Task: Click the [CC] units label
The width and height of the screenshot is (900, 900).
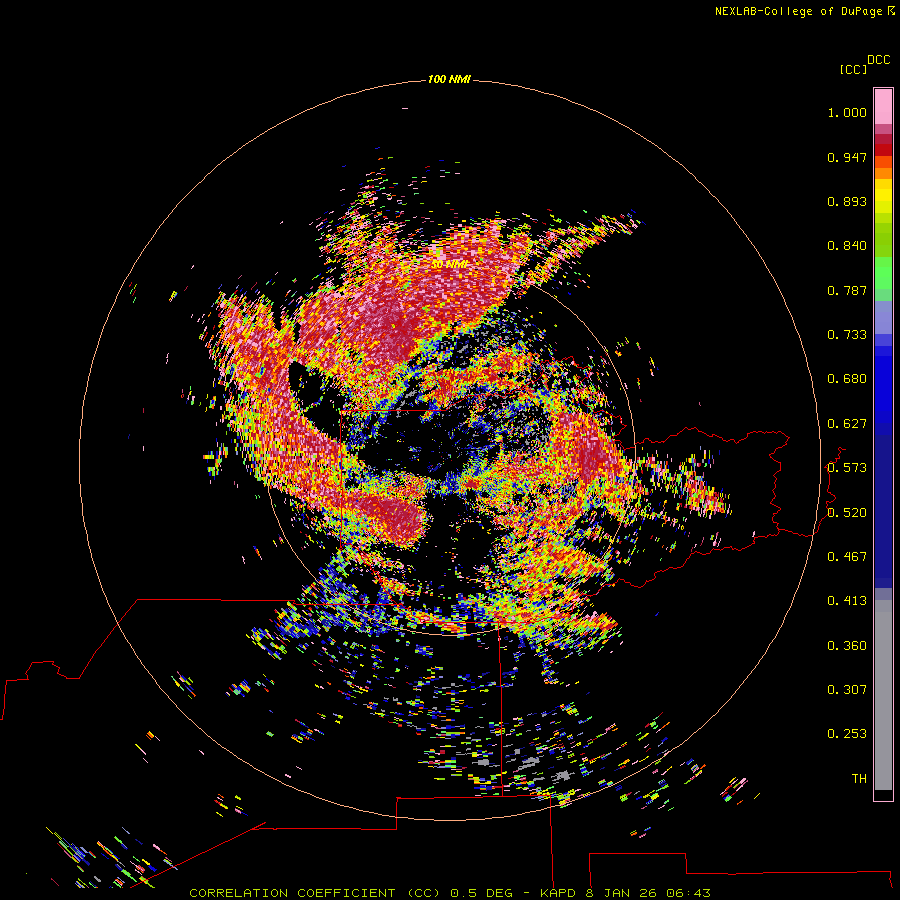Action: 853,69
